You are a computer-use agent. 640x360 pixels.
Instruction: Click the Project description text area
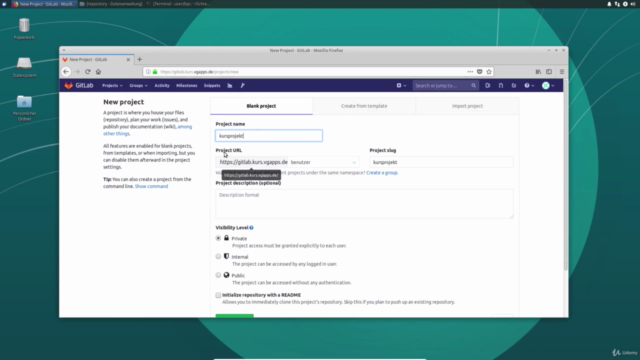[364, 204]
